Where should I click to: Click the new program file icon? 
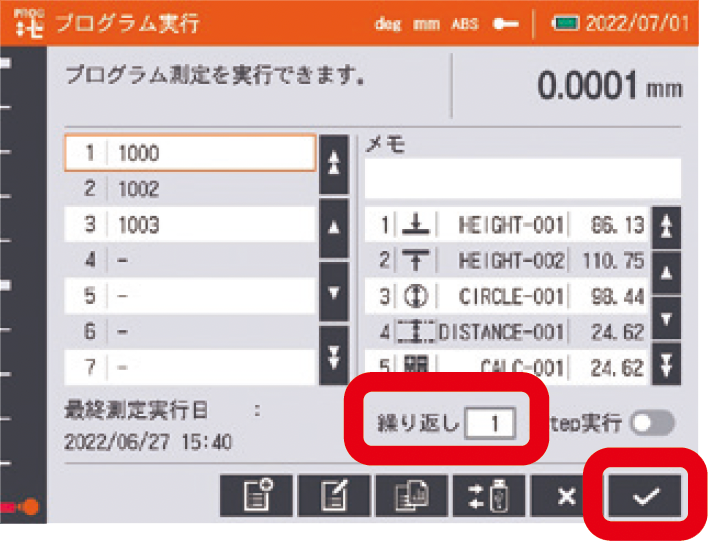(x=256, y=496)
